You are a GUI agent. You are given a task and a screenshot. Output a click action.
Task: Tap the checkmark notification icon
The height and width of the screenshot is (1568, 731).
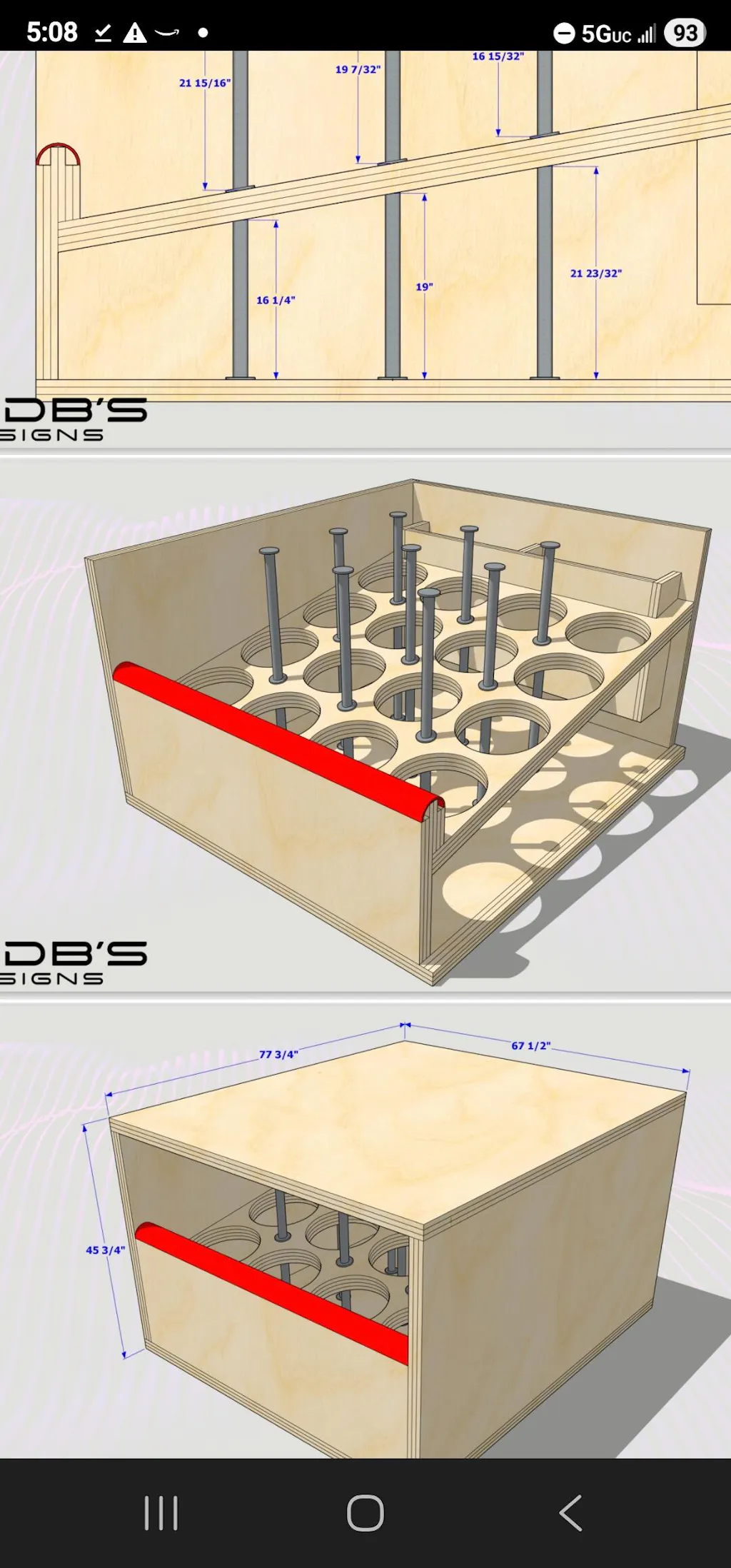coord(104,33)
